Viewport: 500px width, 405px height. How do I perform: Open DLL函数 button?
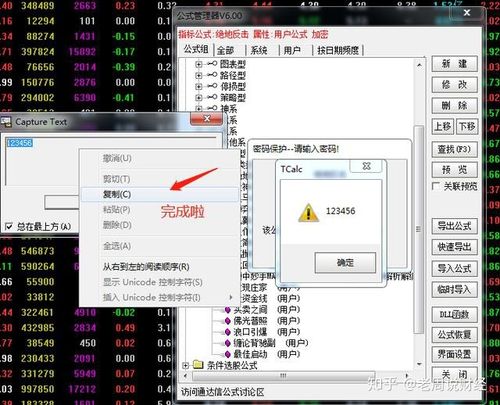[x=454, y=314]
